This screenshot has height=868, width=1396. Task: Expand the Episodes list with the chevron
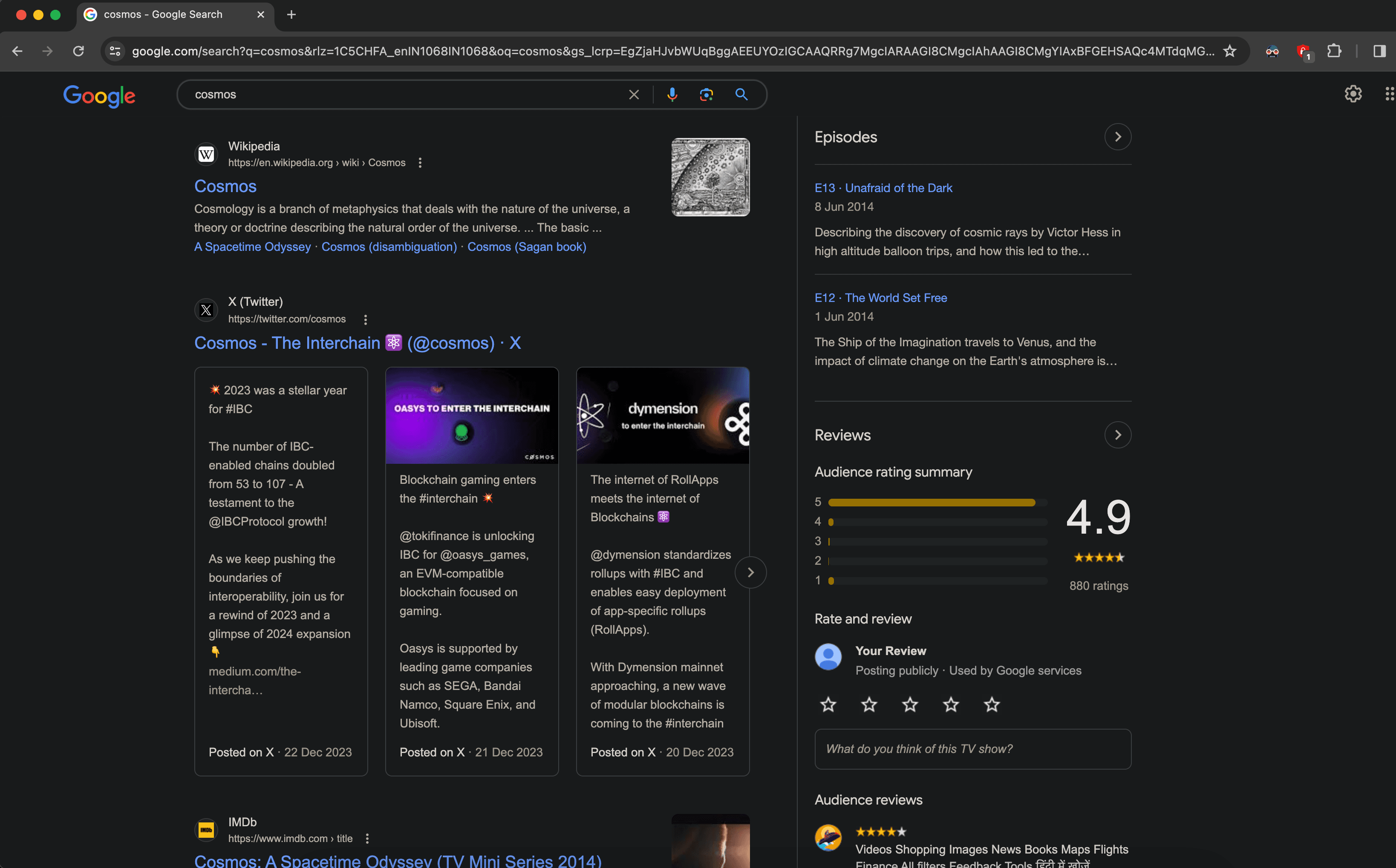(x=1117, y=136)
